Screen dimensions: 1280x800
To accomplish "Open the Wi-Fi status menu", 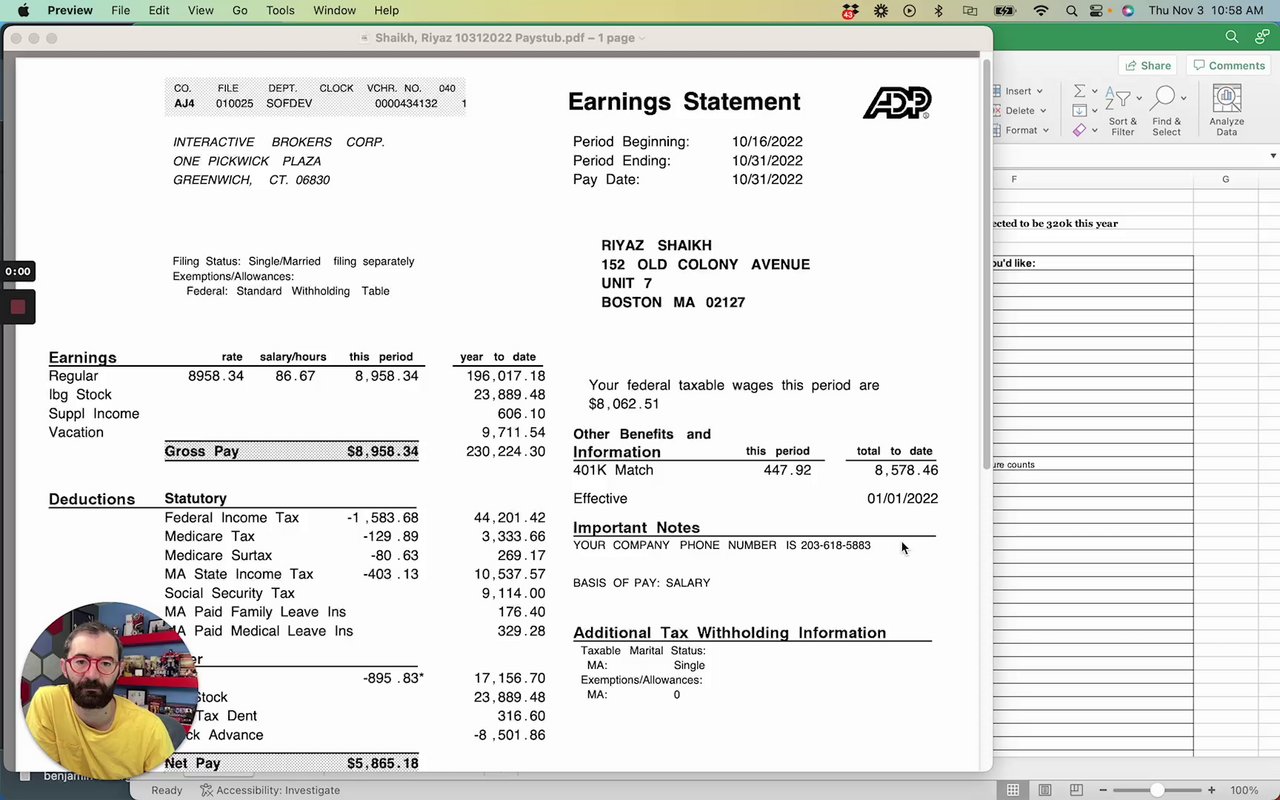I will pyautogui.click(x=1041, y=10).
